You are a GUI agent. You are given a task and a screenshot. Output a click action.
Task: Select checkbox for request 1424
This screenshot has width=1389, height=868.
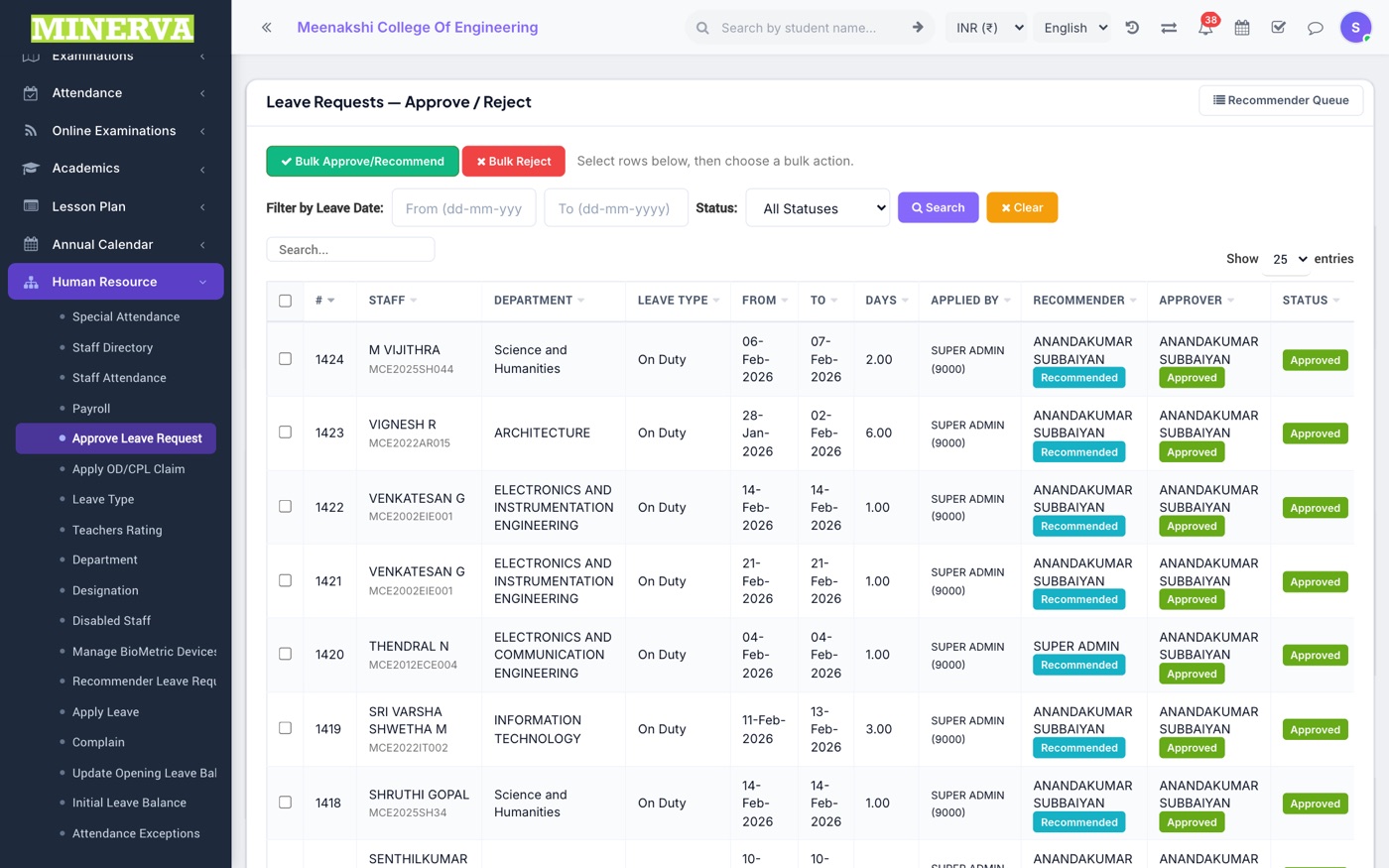[285, 359]
